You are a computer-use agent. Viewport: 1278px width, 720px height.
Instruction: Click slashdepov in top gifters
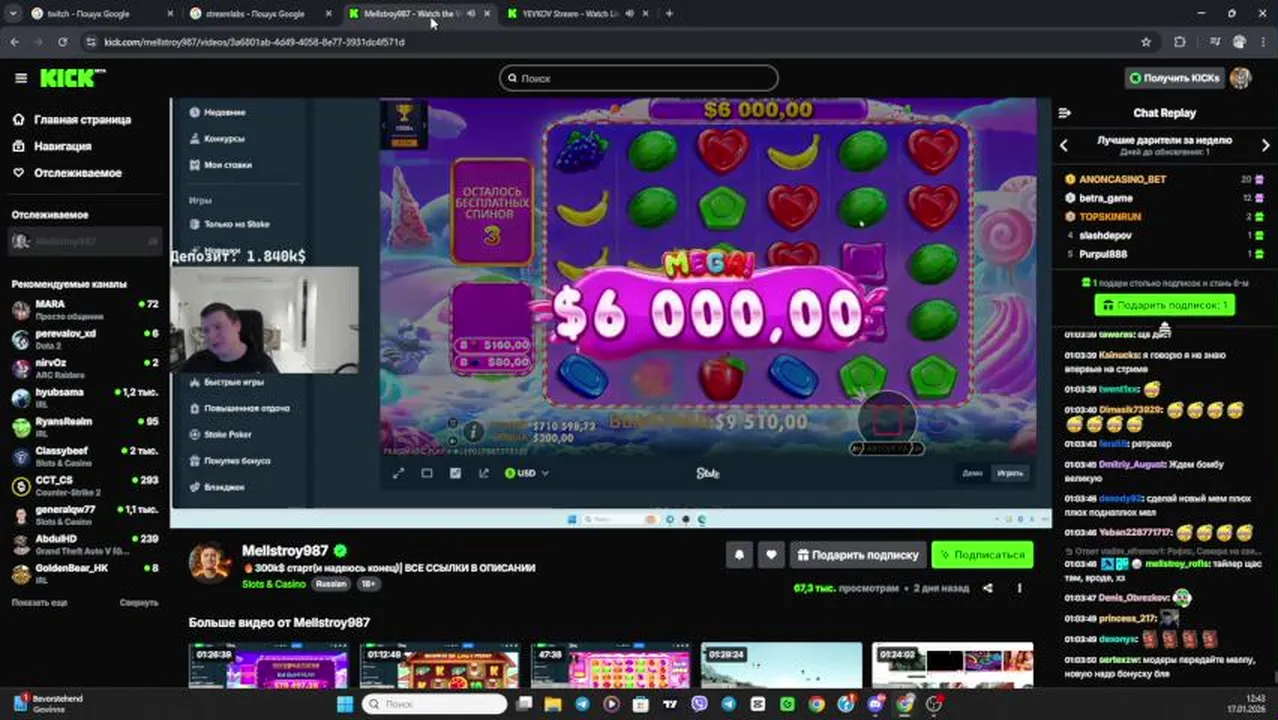1105,236
